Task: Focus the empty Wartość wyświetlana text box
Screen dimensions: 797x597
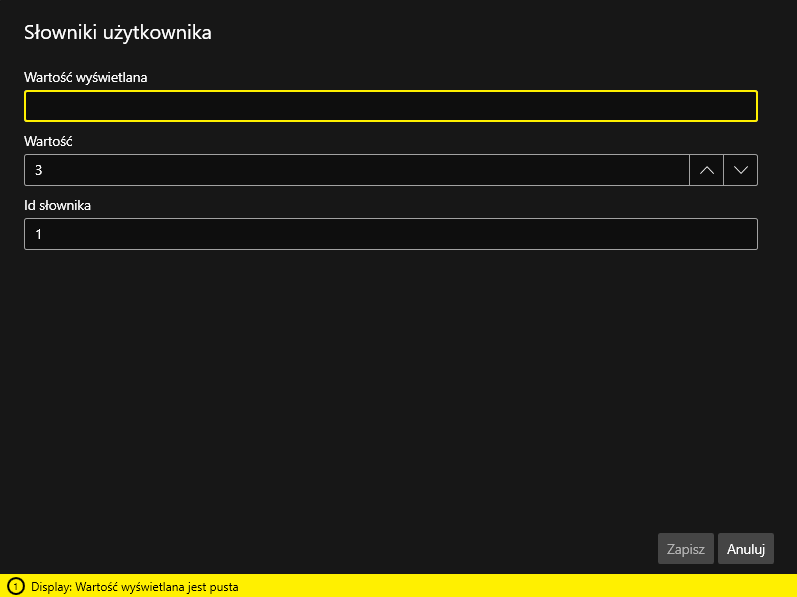Action: (390, 106)
